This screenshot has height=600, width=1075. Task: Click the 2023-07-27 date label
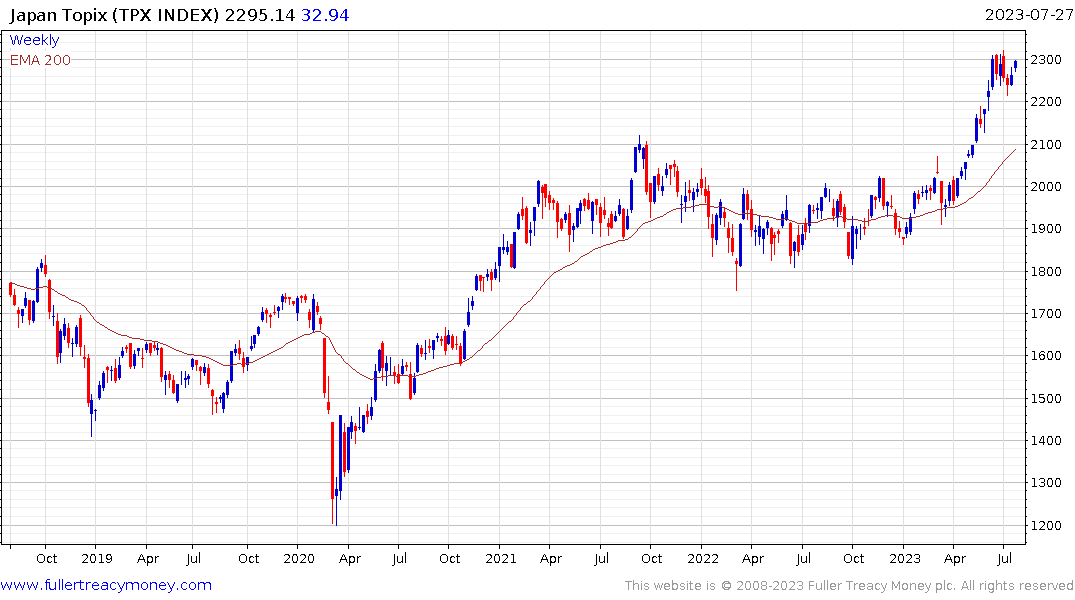pos(1028,15)
